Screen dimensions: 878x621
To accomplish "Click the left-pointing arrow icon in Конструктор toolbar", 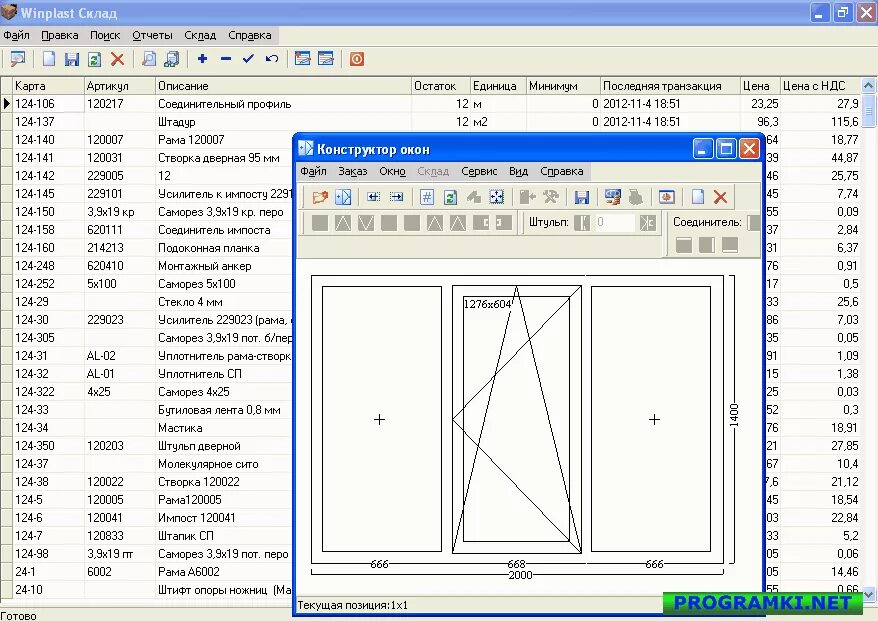I will coord(373,197).
